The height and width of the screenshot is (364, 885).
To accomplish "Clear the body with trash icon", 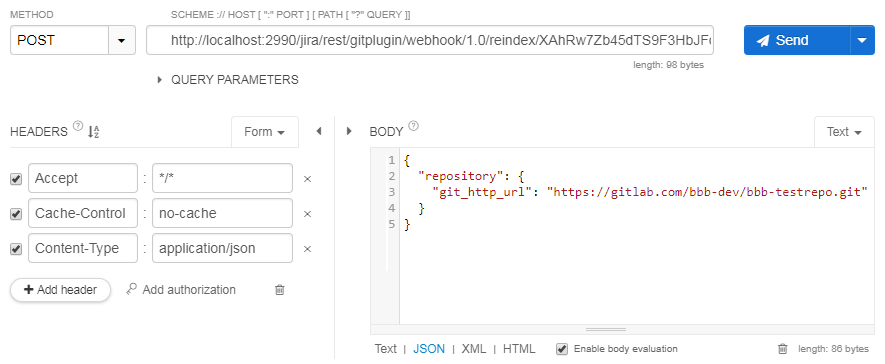I will coord(782,349).
